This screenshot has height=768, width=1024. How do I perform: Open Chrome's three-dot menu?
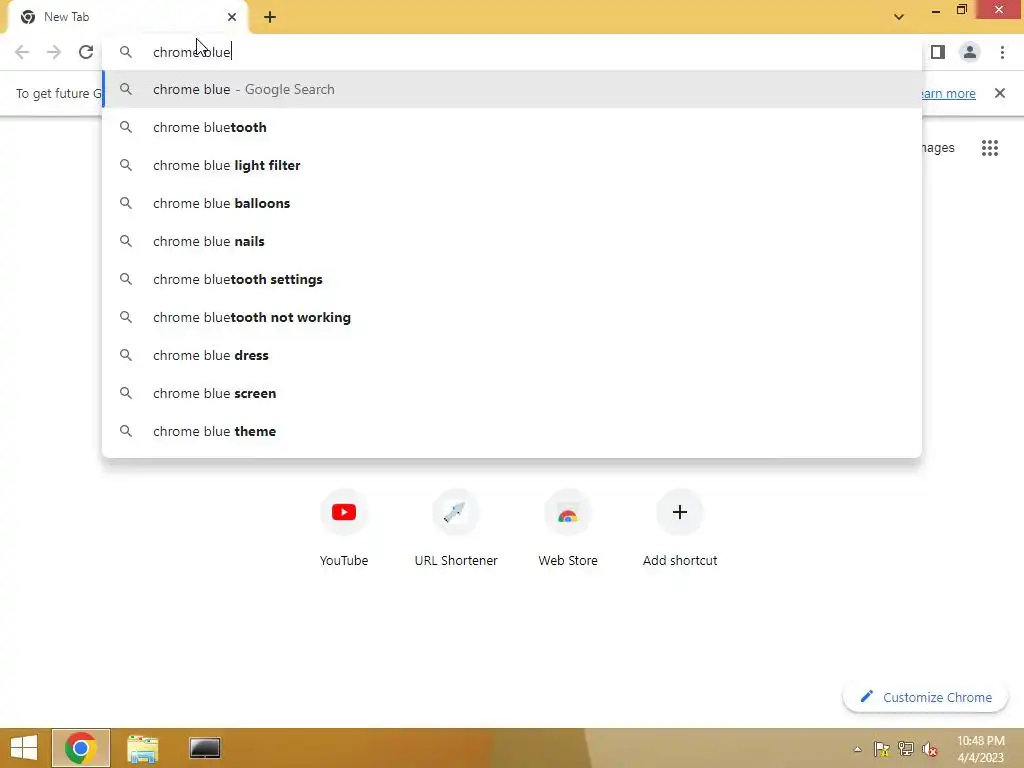(x=1002, y=52)
